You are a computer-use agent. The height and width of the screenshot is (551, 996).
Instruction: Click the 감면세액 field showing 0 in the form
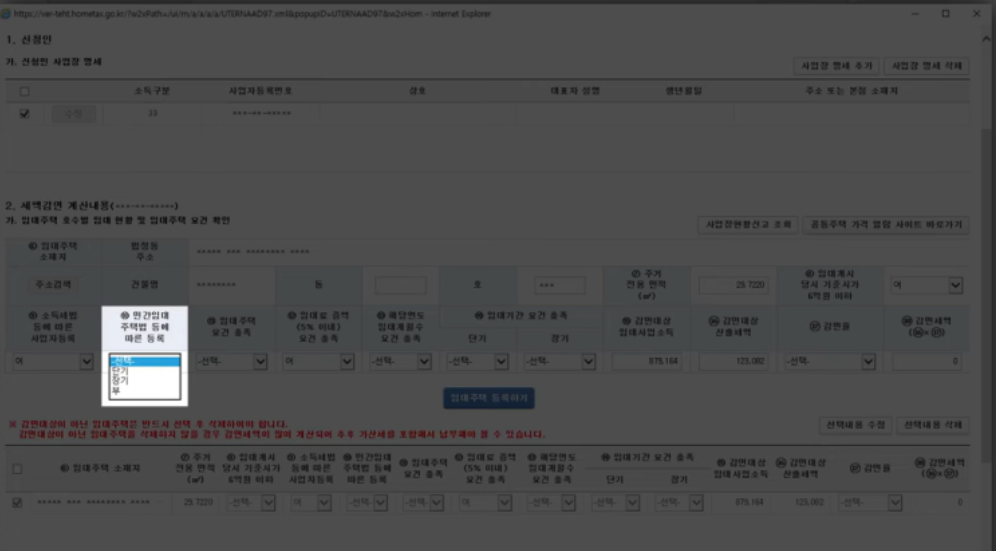927,361
